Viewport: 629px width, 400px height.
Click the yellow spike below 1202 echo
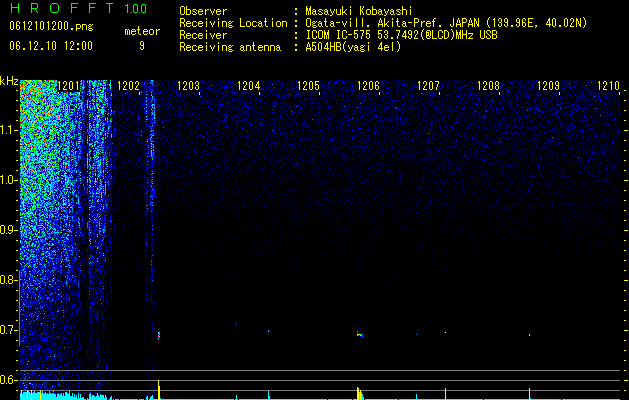click(159, 389)
